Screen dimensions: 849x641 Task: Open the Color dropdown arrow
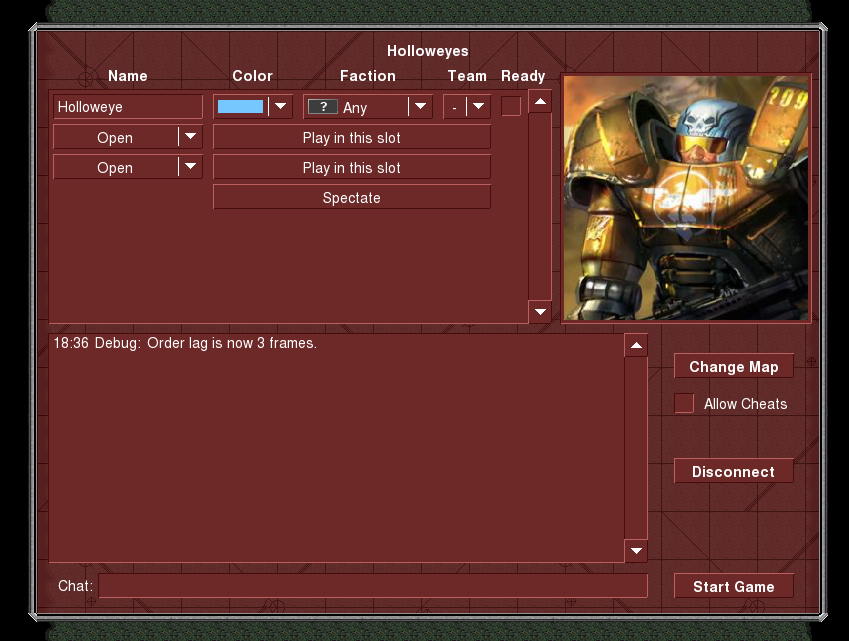click(280, 107)
